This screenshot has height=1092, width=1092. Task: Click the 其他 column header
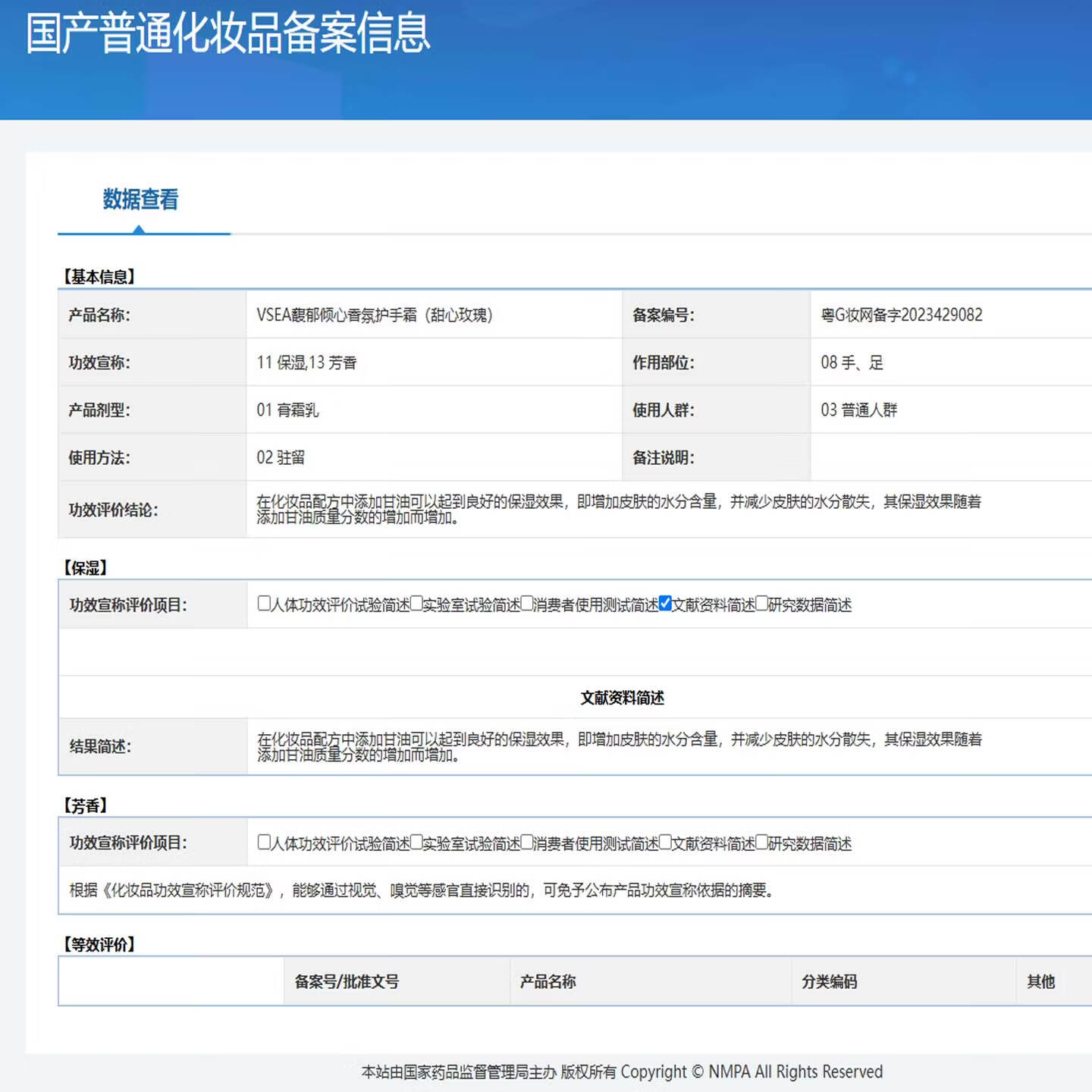click(x=1041, y=982)
